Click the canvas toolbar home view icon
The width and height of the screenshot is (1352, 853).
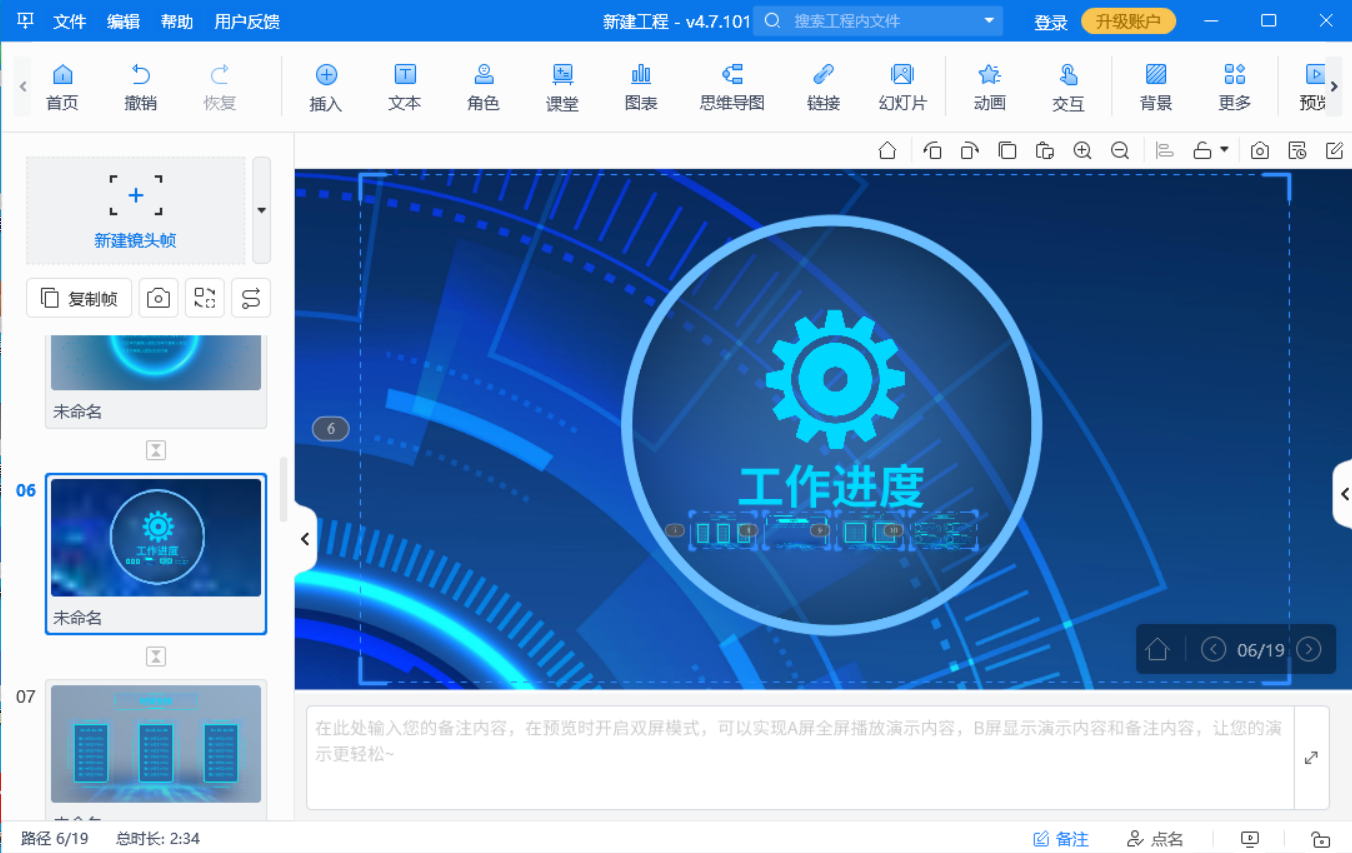(887, 151)
